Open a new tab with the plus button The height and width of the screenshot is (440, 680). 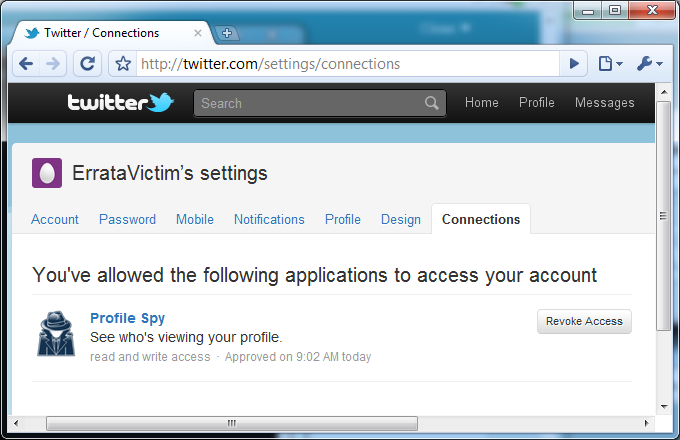pos(227,33)
